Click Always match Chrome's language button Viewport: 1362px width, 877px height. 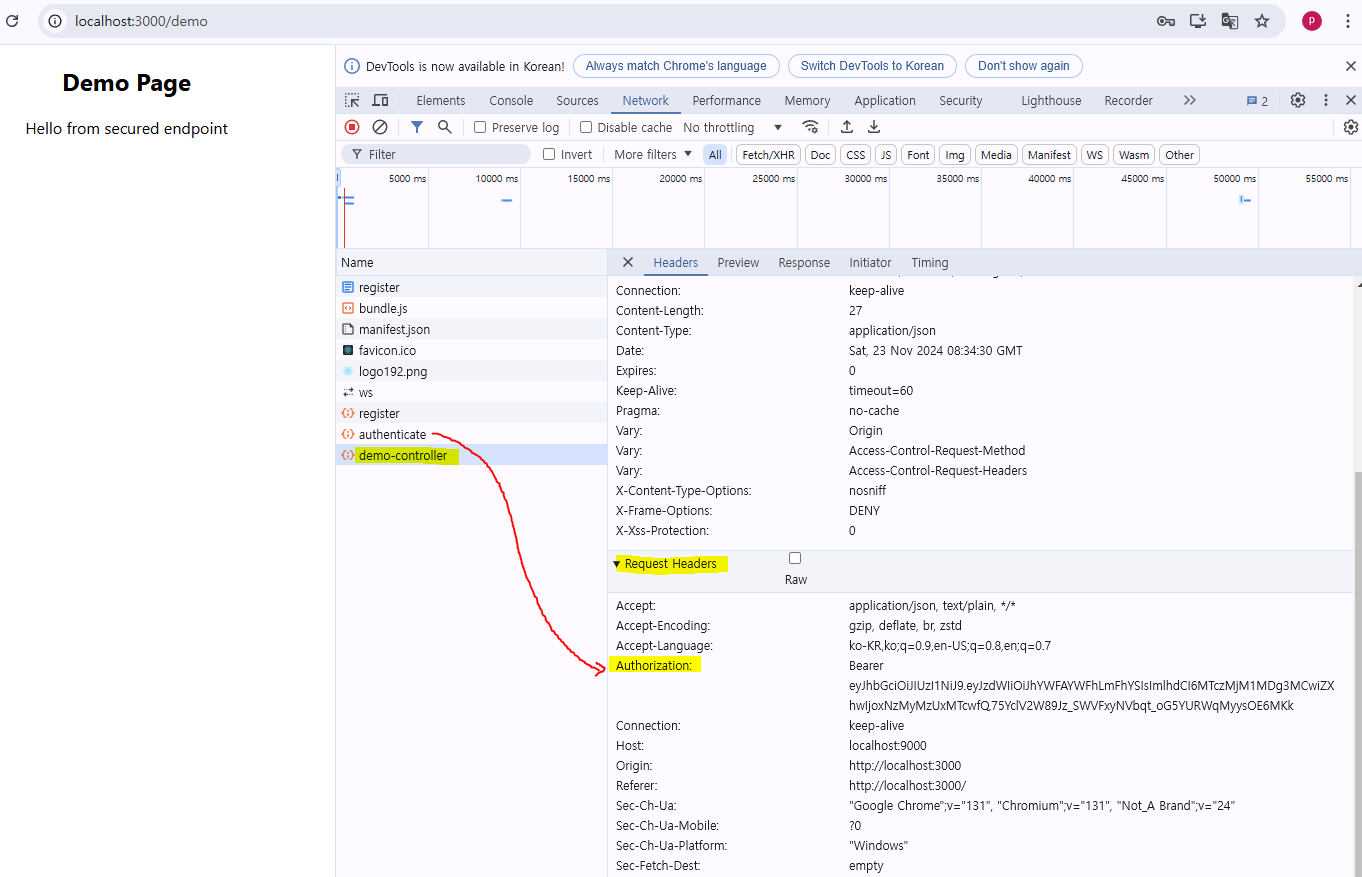[x=676, y=66]
